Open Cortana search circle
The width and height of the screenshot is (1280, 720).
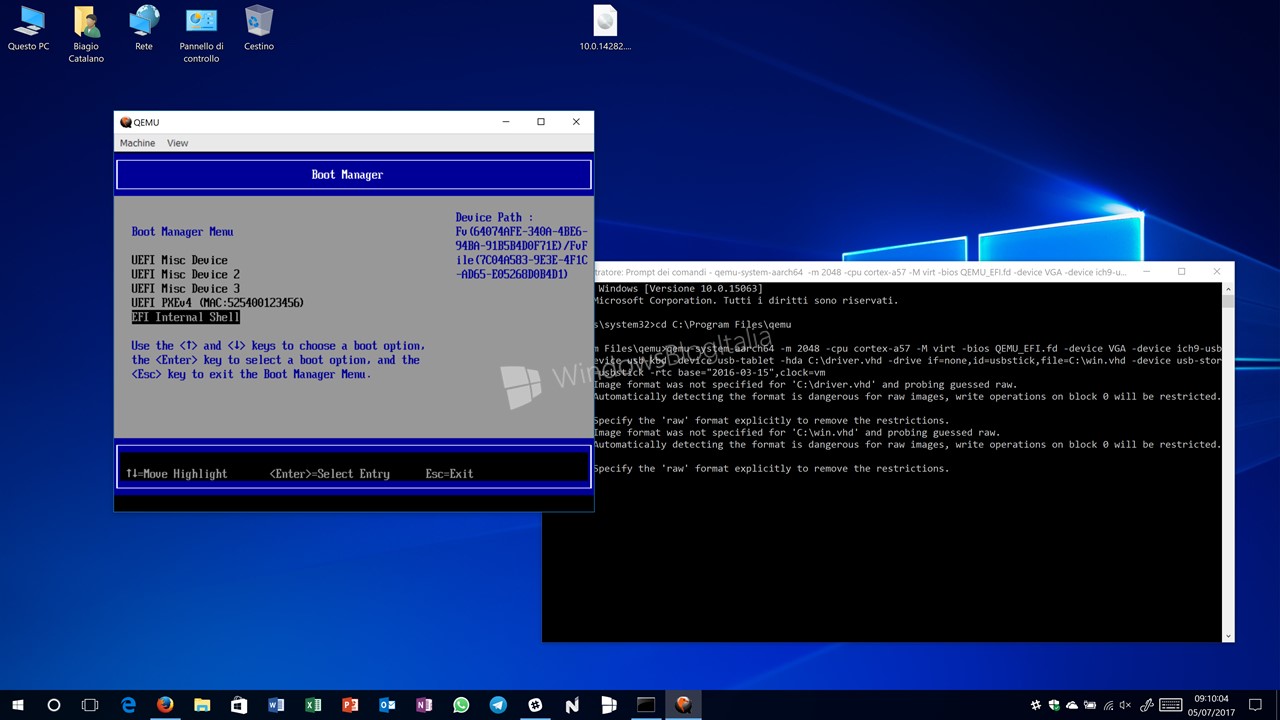[x=54, y=705]
